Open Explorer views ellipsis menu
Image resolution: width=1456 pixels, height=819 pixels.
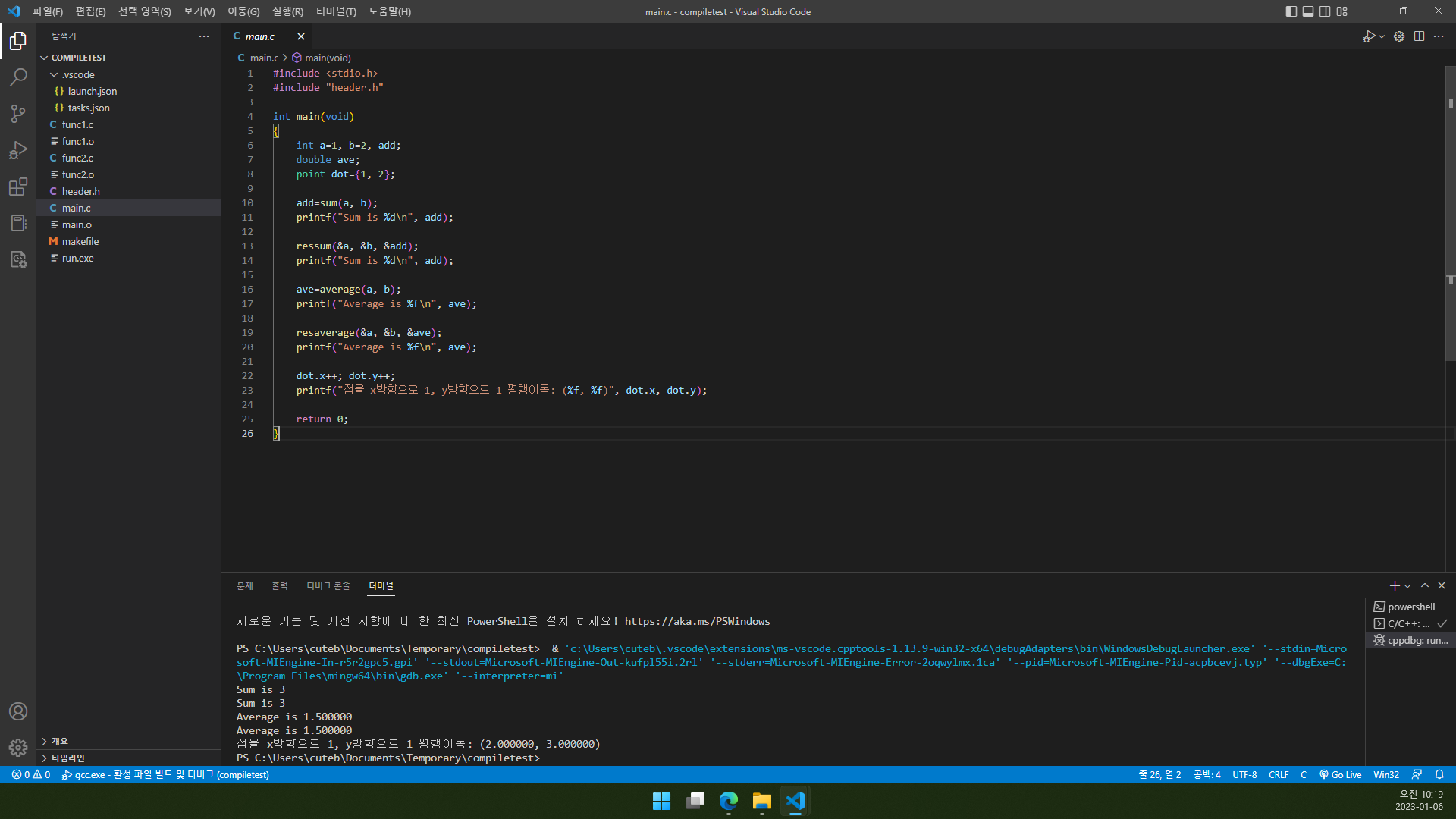pyautogui.click(x=204, y=36)
